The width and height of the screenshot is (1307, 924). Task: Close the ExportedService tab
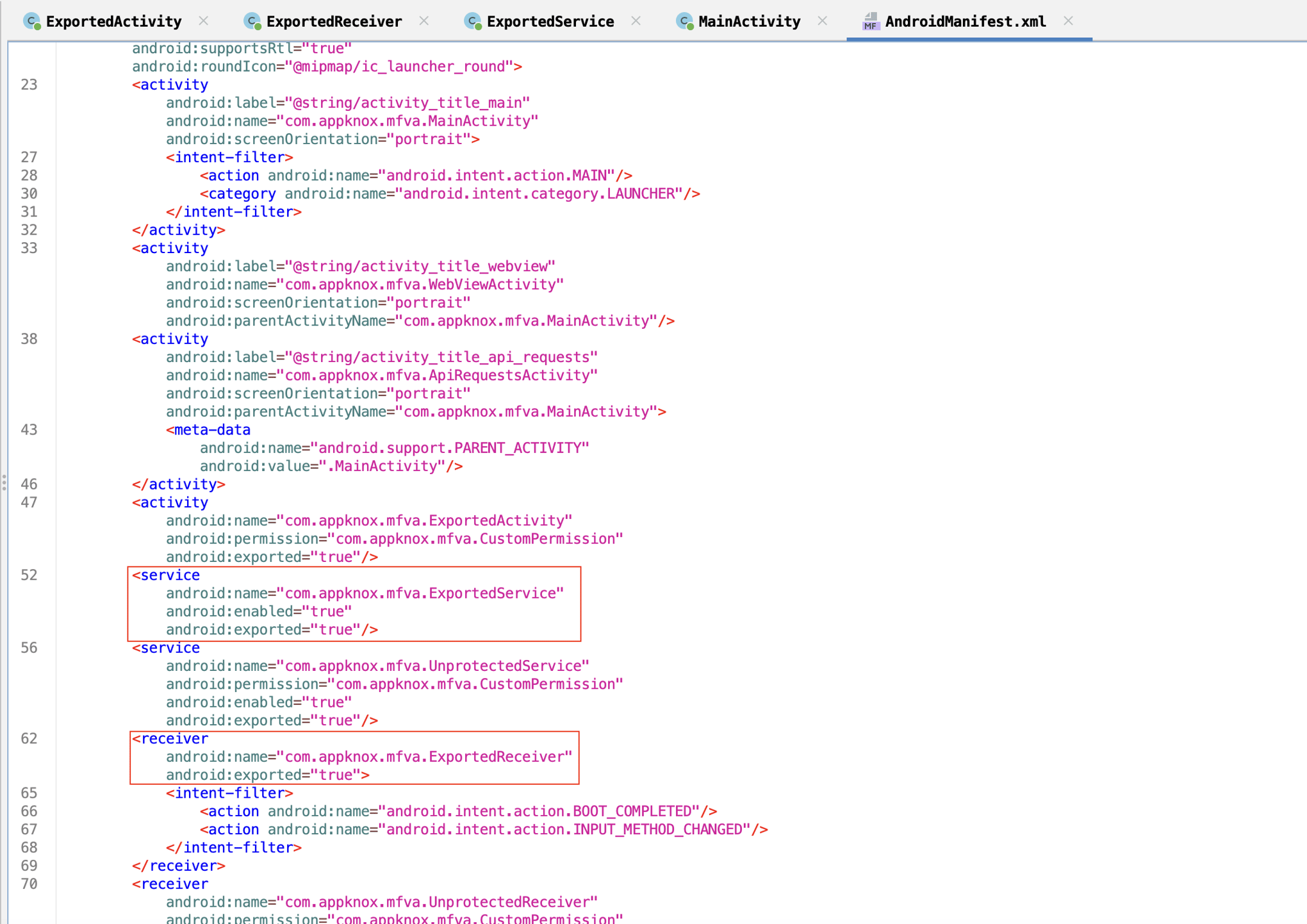(x=636, y=21)
